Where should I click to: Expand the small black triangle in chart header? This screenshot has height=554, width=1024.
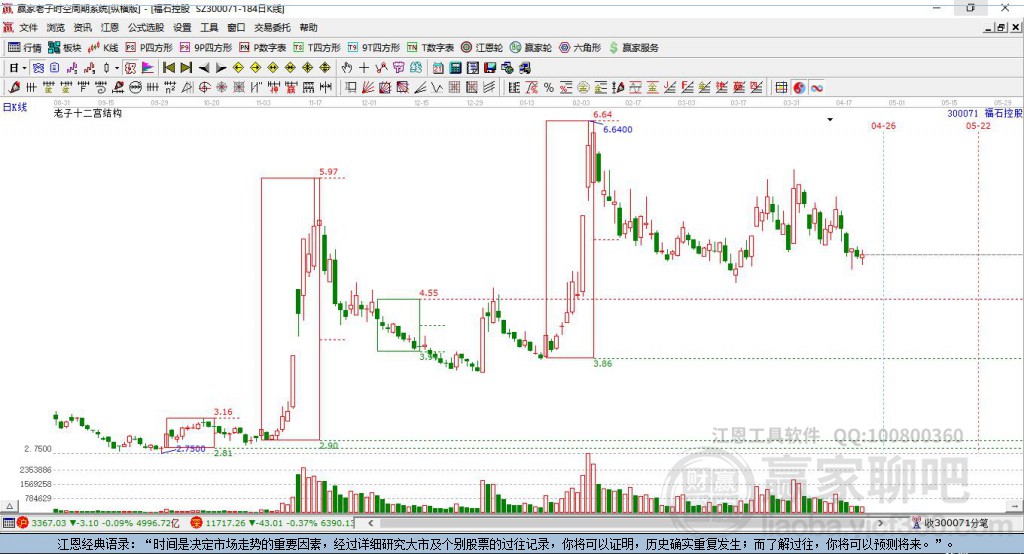(x=830, y=120)
